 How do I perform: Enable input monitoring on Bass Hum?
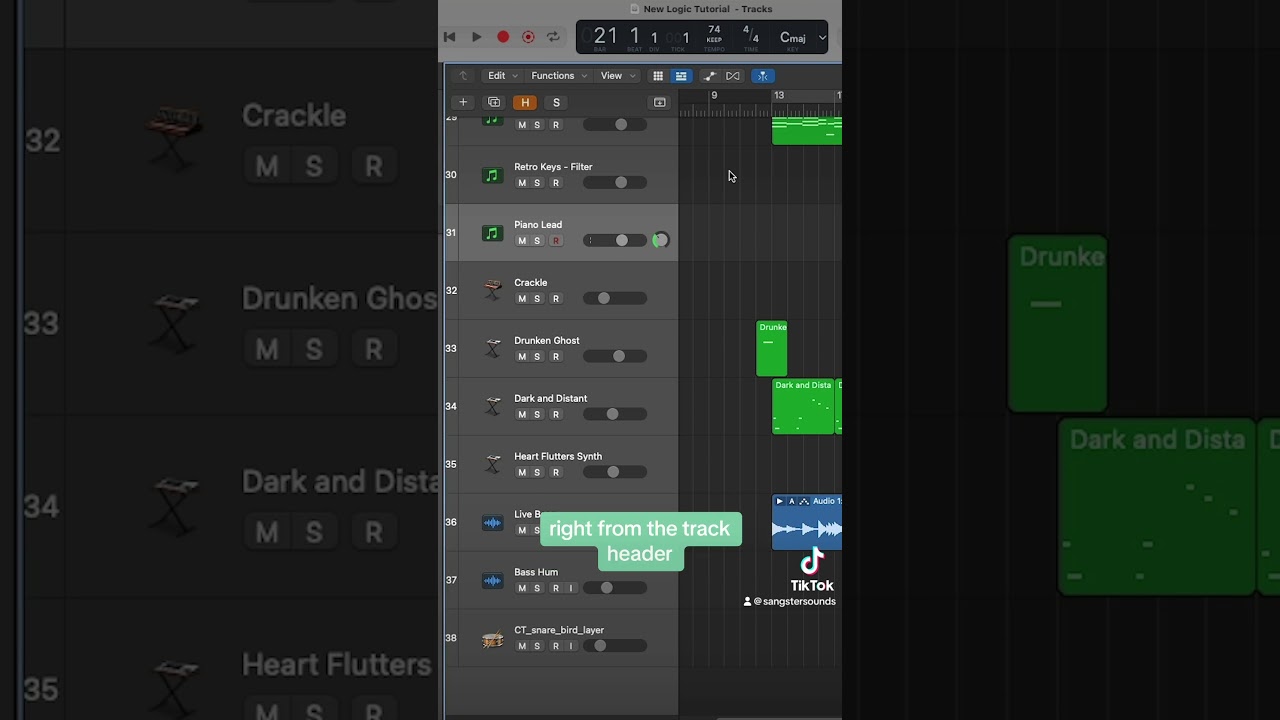(x=571, y=589)
